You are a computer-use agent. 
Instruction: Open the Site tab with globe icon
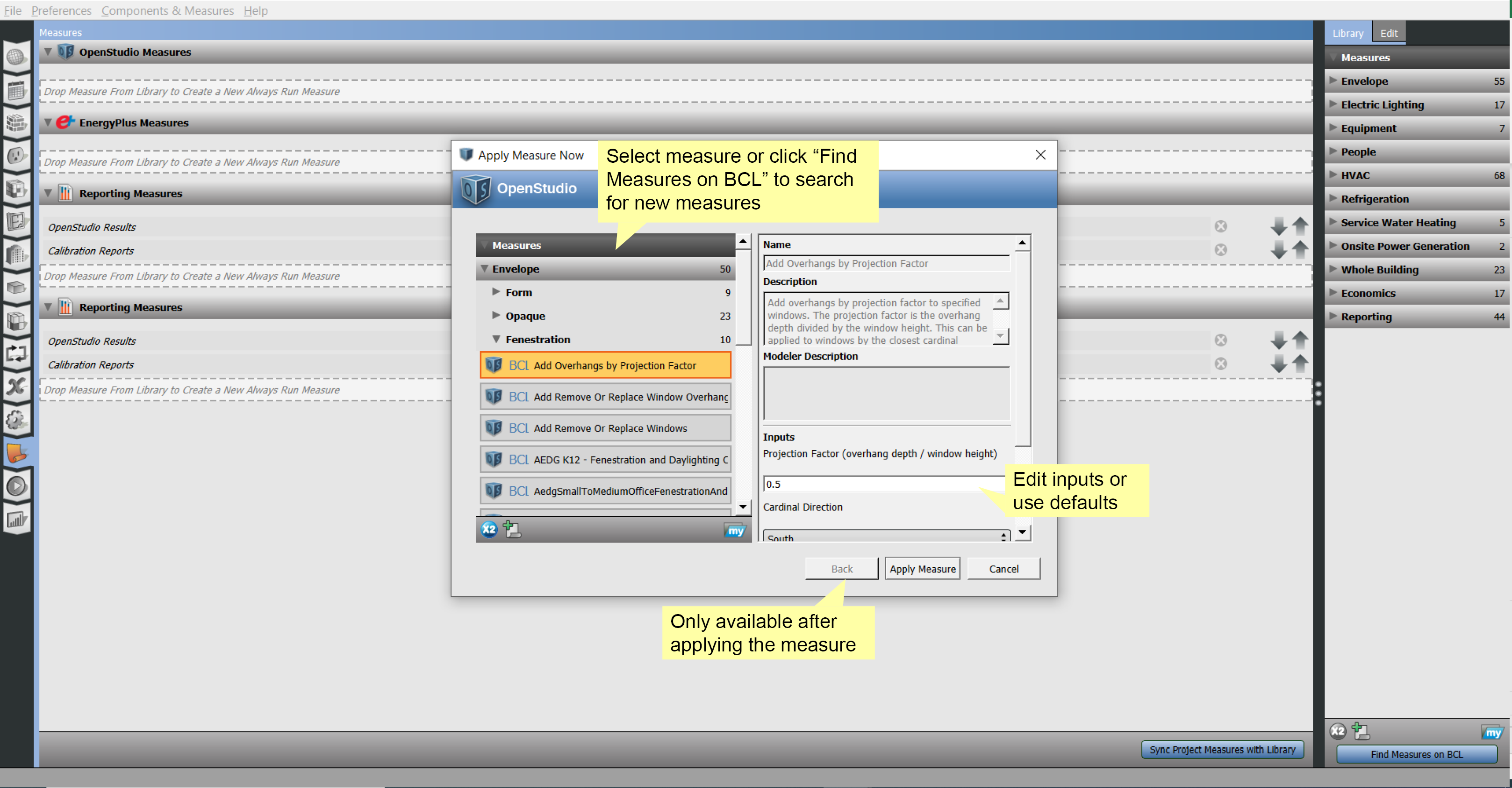16,57
